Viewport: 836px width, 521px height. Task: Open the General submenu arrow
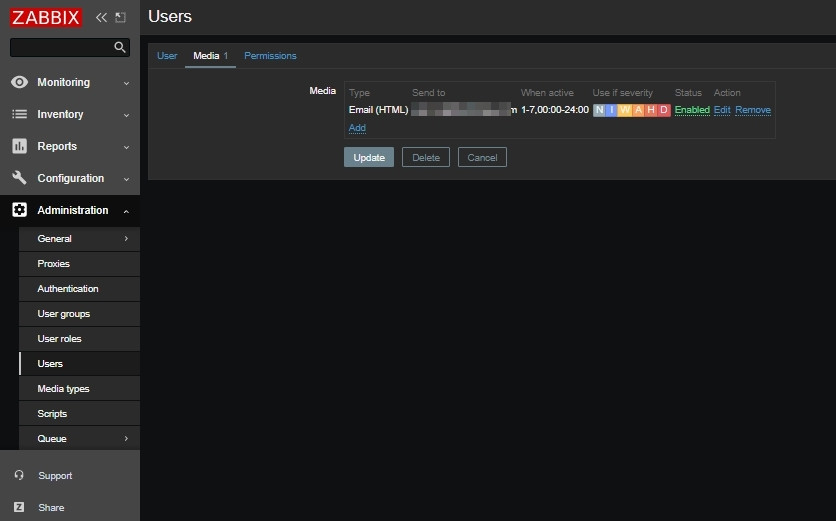point(126,238)
